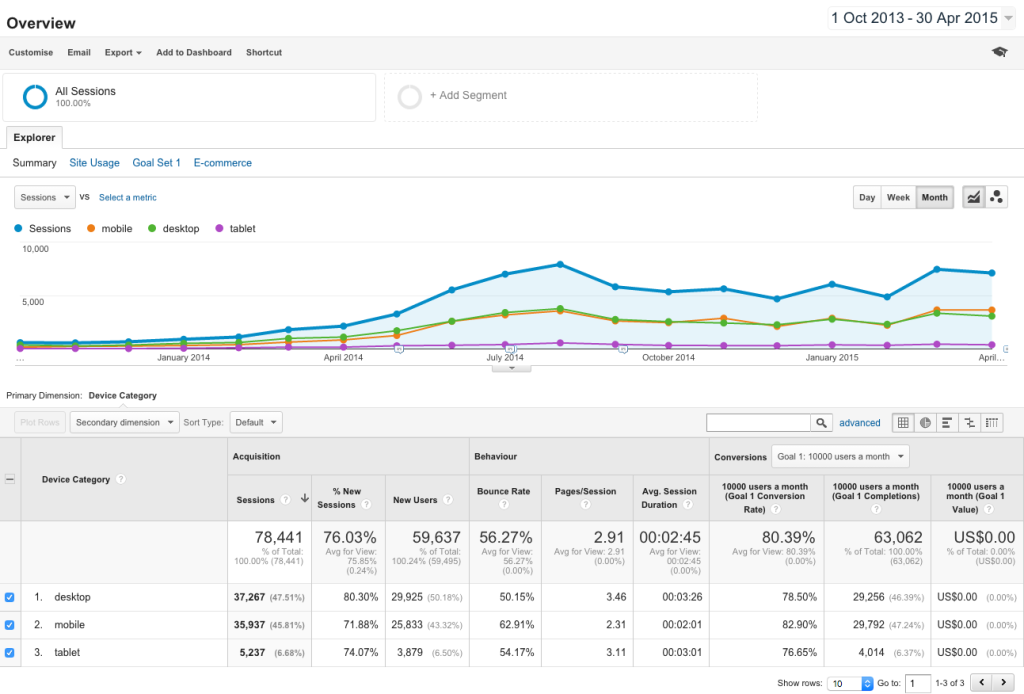Select the data table view icon

click(x=903, y=423)
